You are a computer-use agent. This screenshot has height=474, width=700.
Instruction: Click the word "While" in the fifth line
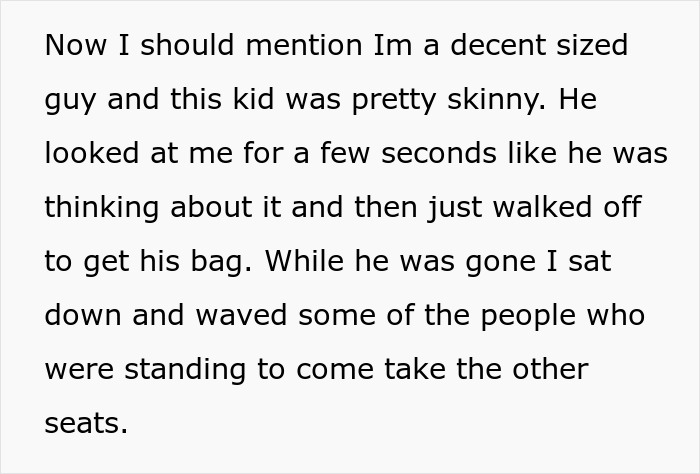click(307, 262)
